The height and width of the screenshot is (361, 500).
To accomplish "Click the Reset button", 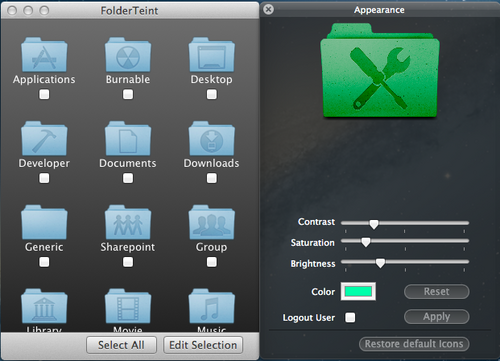I will [x=437, y=292].
